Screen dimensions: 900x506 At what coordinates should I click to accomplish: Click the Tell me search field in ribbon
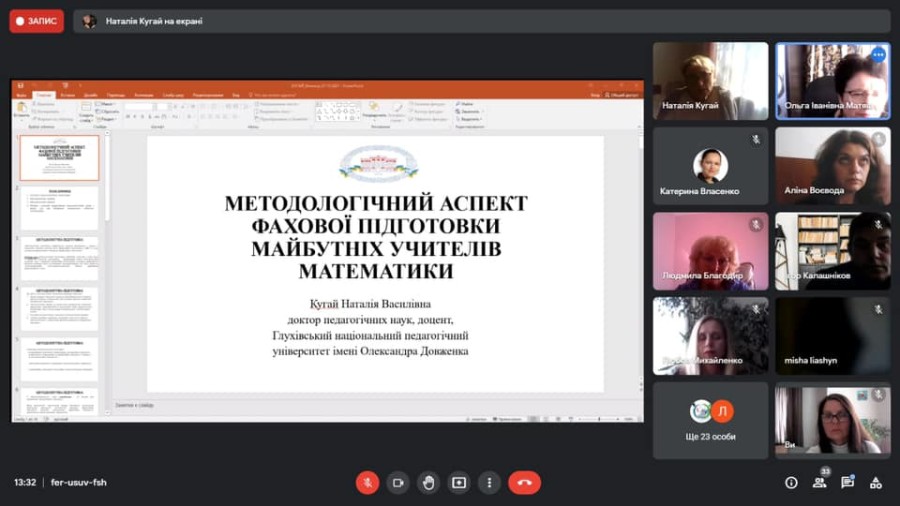[273, 95]
